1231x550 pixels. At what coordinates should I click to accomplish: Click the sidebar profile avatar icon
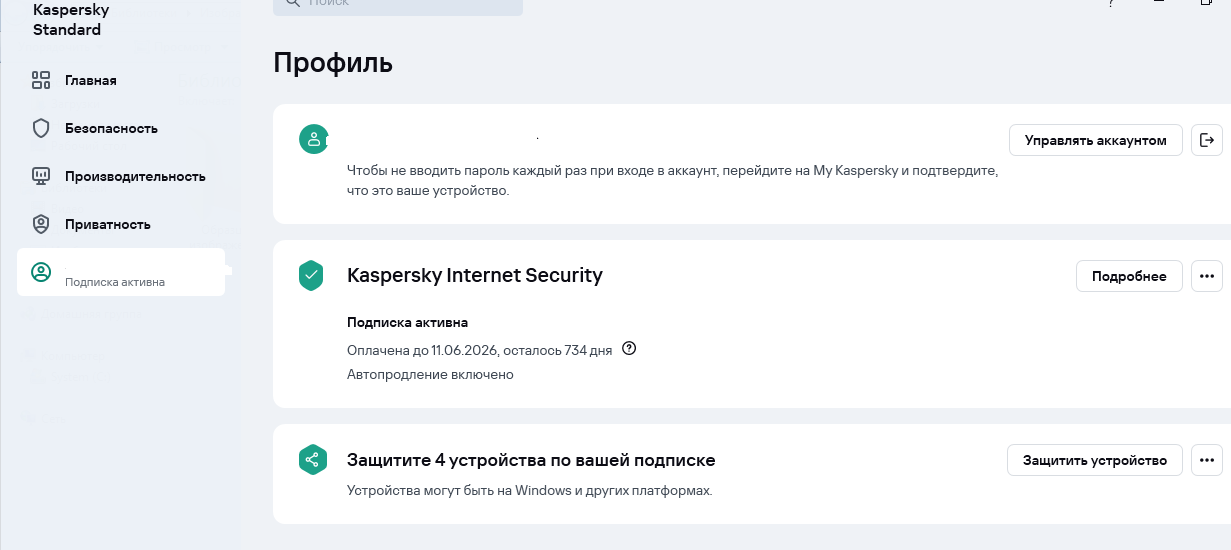pos(41,272)
